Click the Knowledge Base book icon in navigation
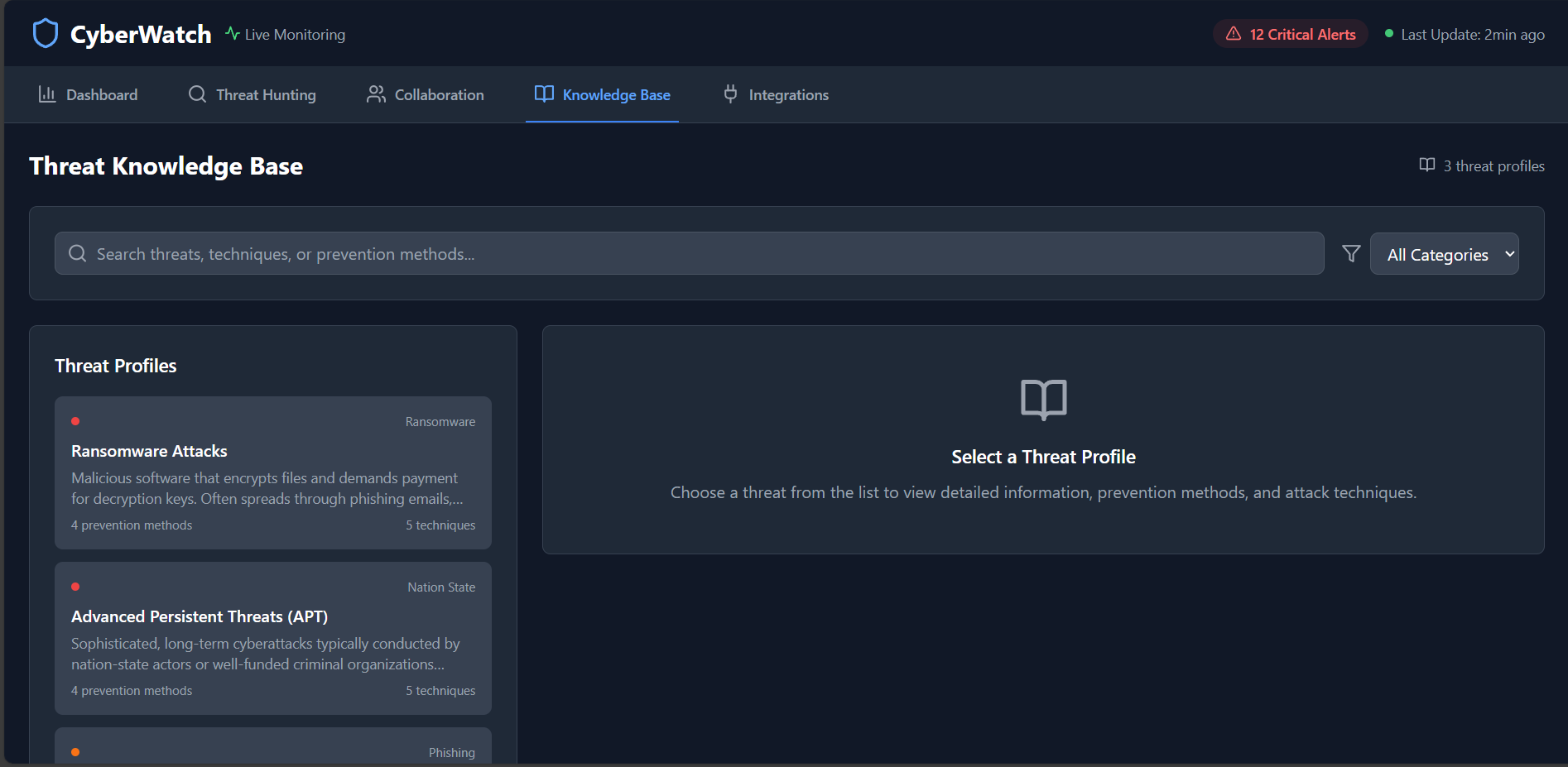 pyautogui.click(x=544, y=94)
